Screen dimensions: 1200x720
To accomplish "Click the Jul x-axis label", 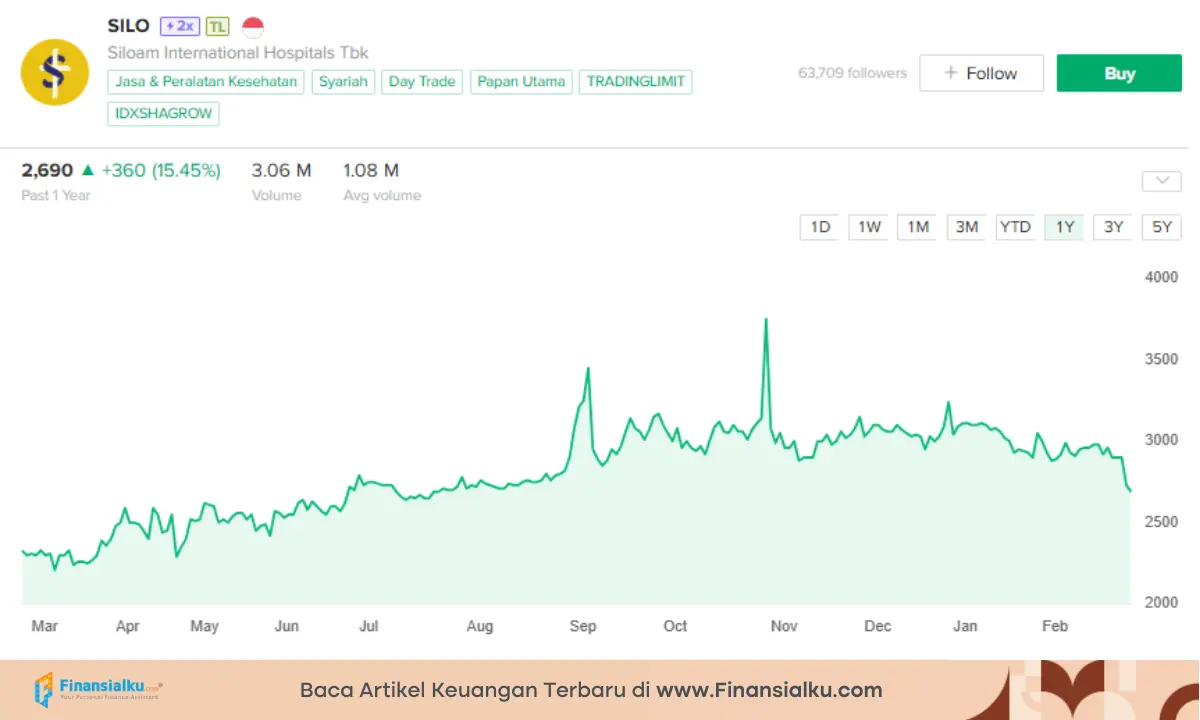I will coord(369,626).
